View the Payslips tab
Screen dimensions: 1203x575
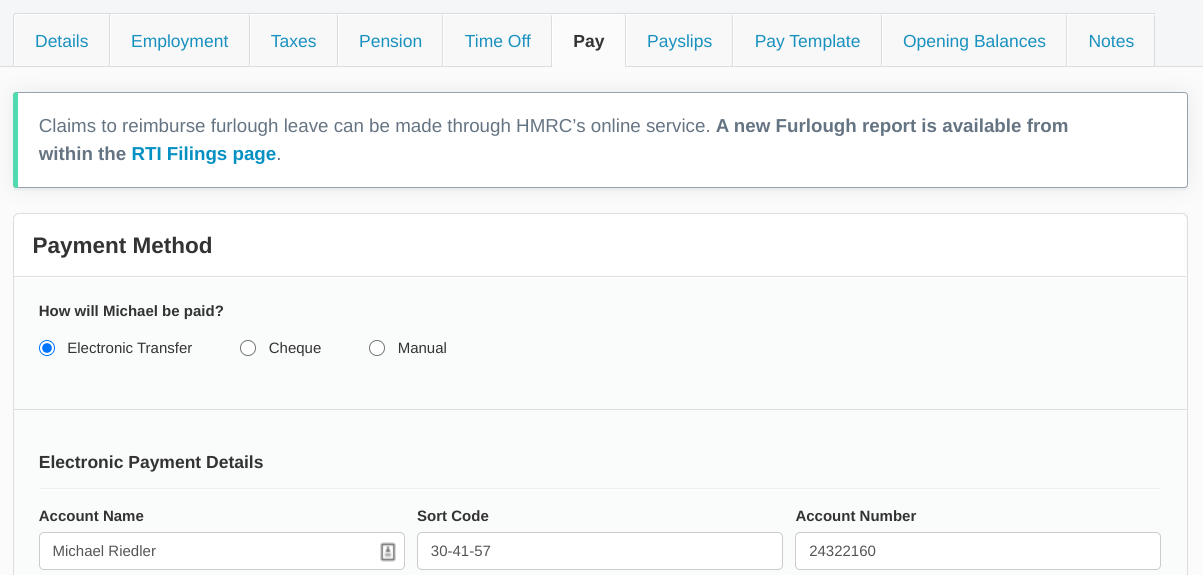679,41
